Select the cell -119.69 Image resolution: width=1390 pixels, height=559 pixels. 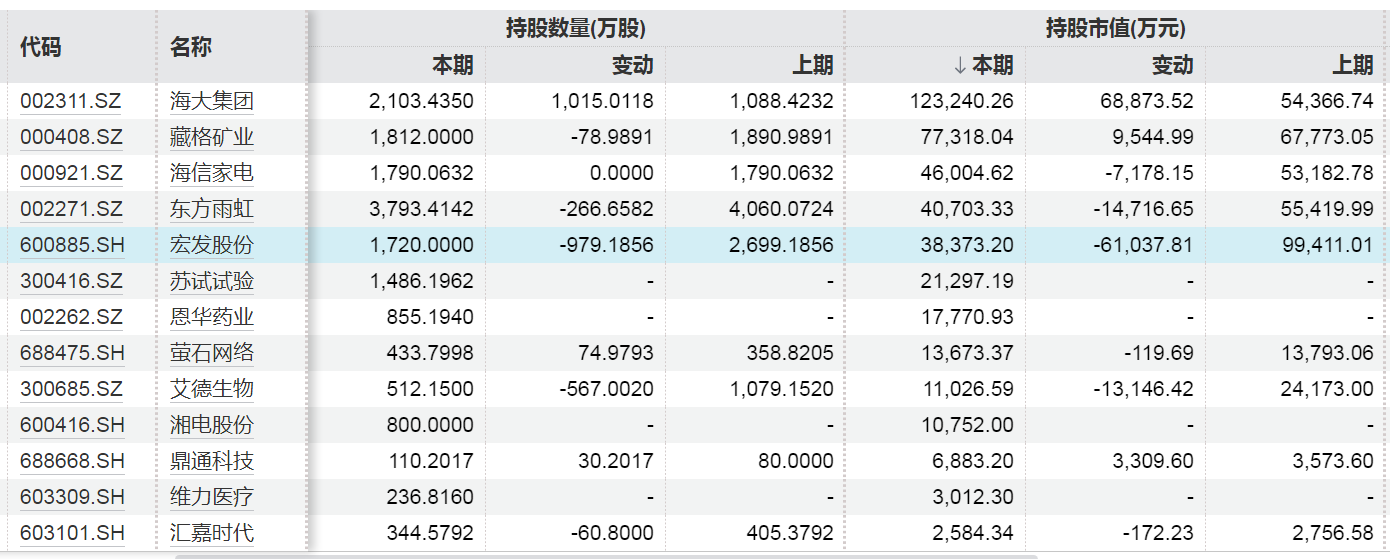1157,353
